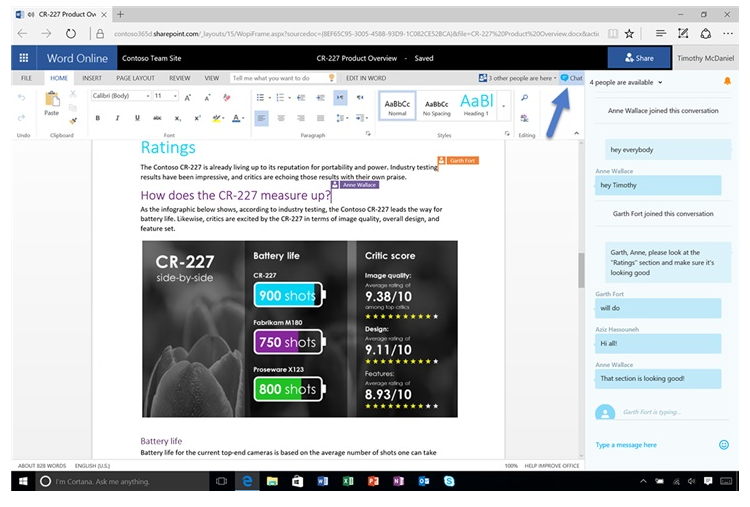Open font color dropdown arrow
The width and height of the screenshot is (750, 507).
click(243, 118)
